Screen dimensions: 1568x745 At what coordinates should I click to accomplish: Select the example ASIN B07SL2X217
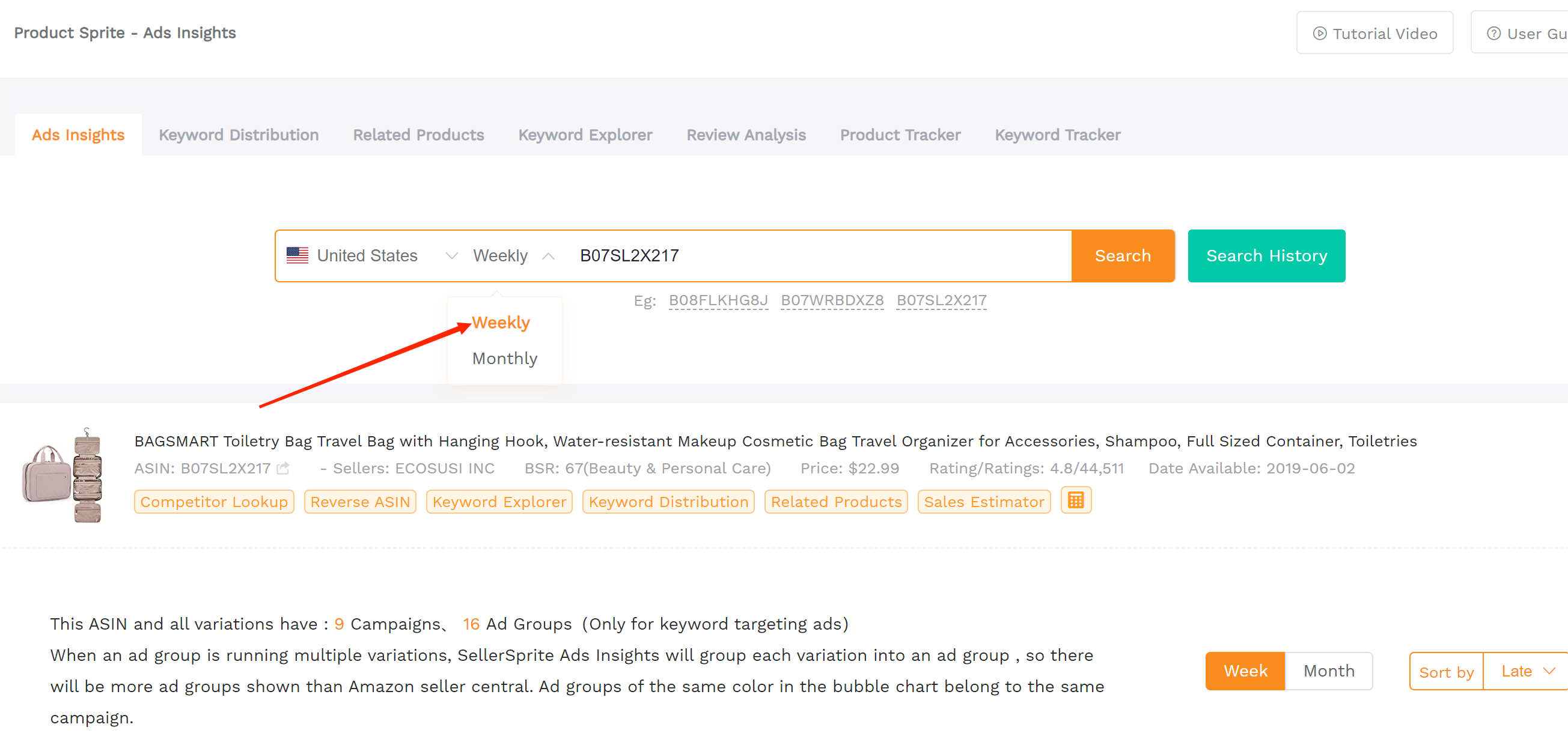pos(941,300)
